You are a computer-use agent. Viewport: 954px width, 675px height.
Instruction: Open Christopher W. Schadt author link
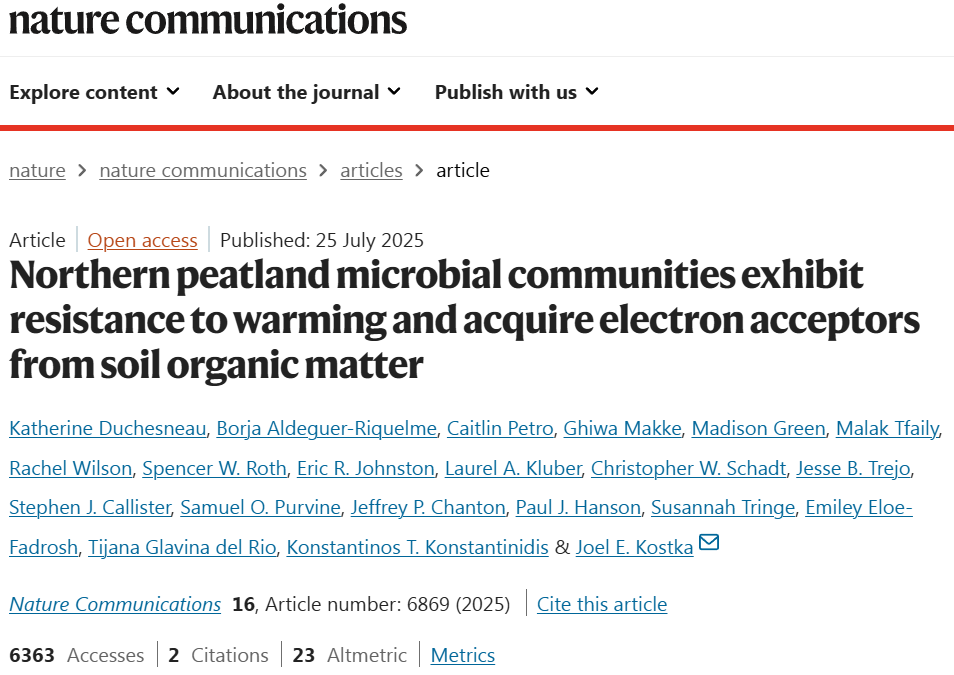(688, 468)
